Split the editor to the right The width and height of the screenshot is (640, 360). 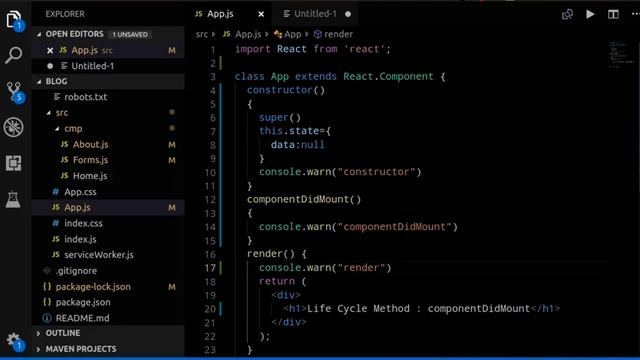tap(613, 14)
